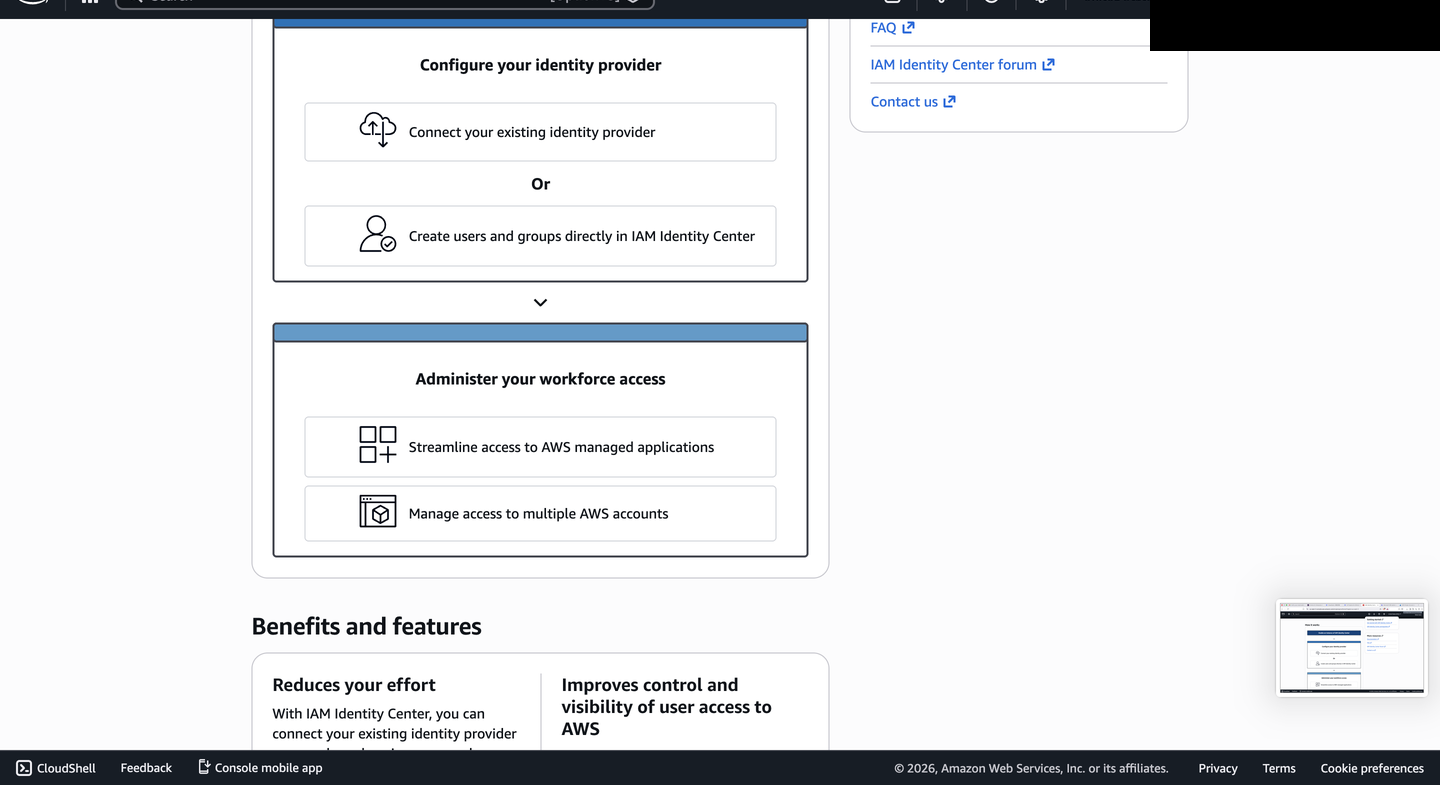The height and width of the screenshot is (785, 1440).
Task: Click the 'Reduces your effort' heading
Action: tap(354, 685)
